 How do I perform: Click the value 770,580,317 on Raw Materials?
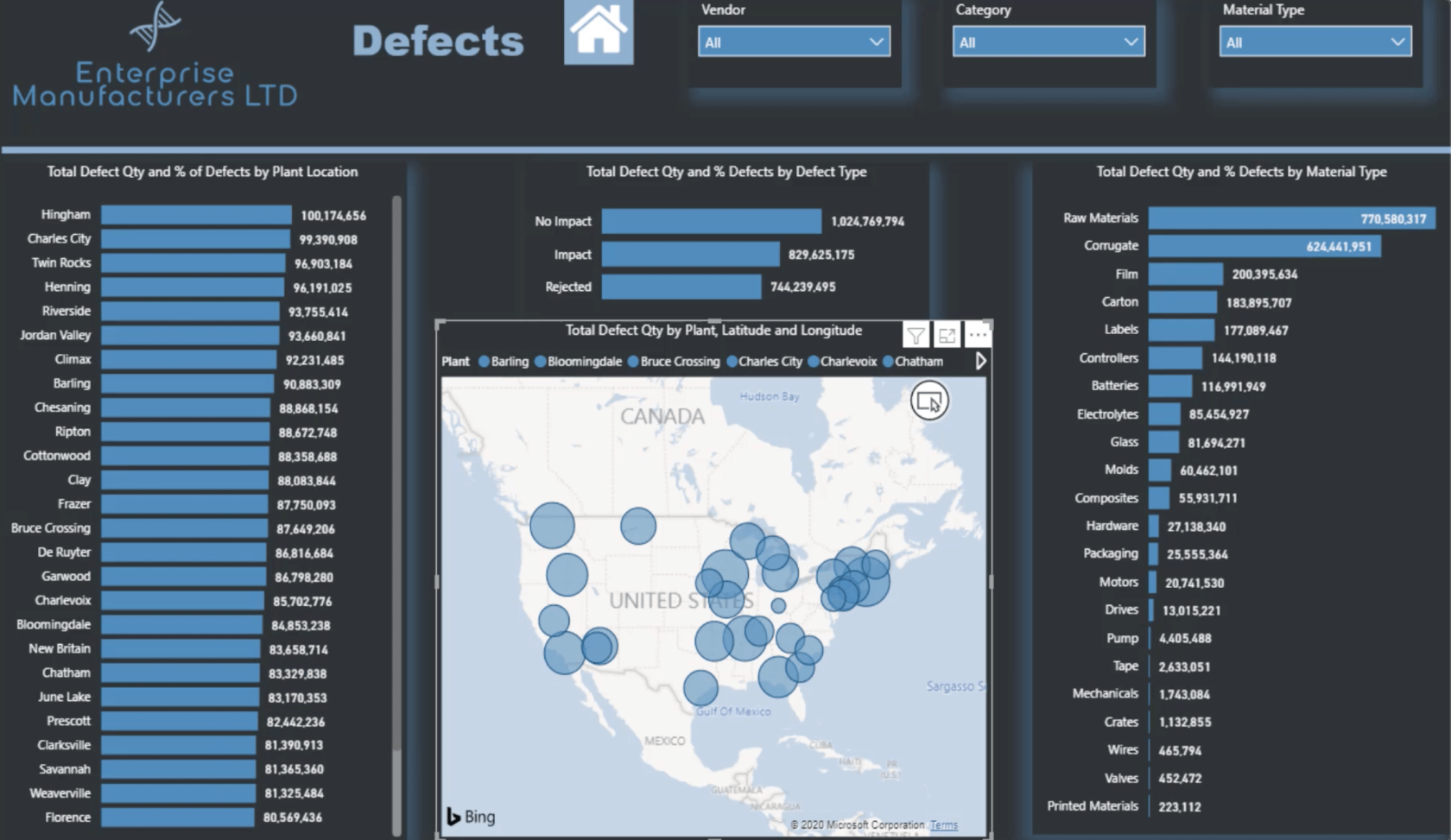click(1393, 219)
